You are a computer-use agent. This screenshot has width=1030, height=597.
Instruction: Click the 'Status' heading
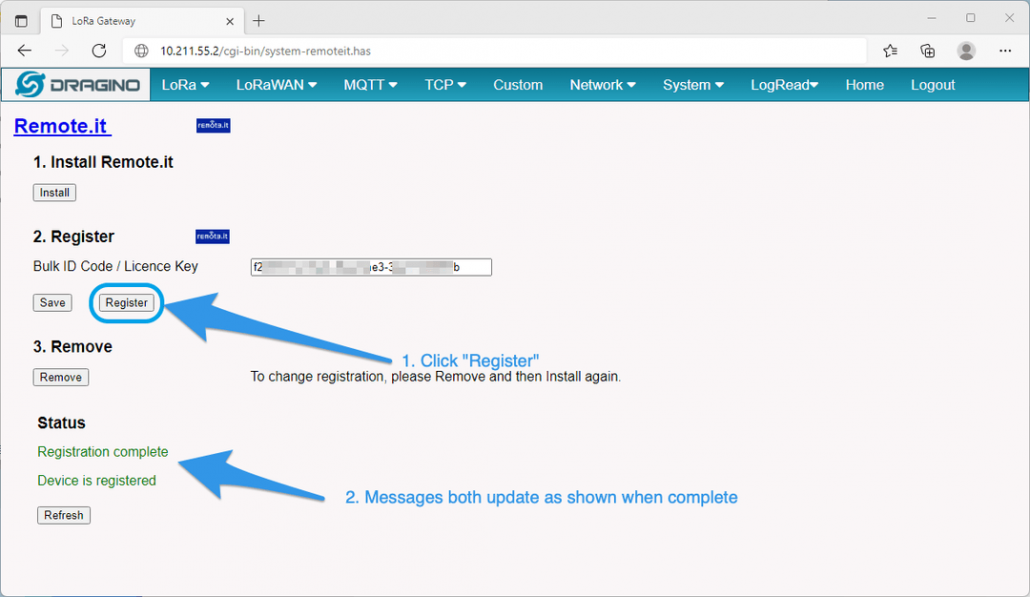click(x=61, y=423)
